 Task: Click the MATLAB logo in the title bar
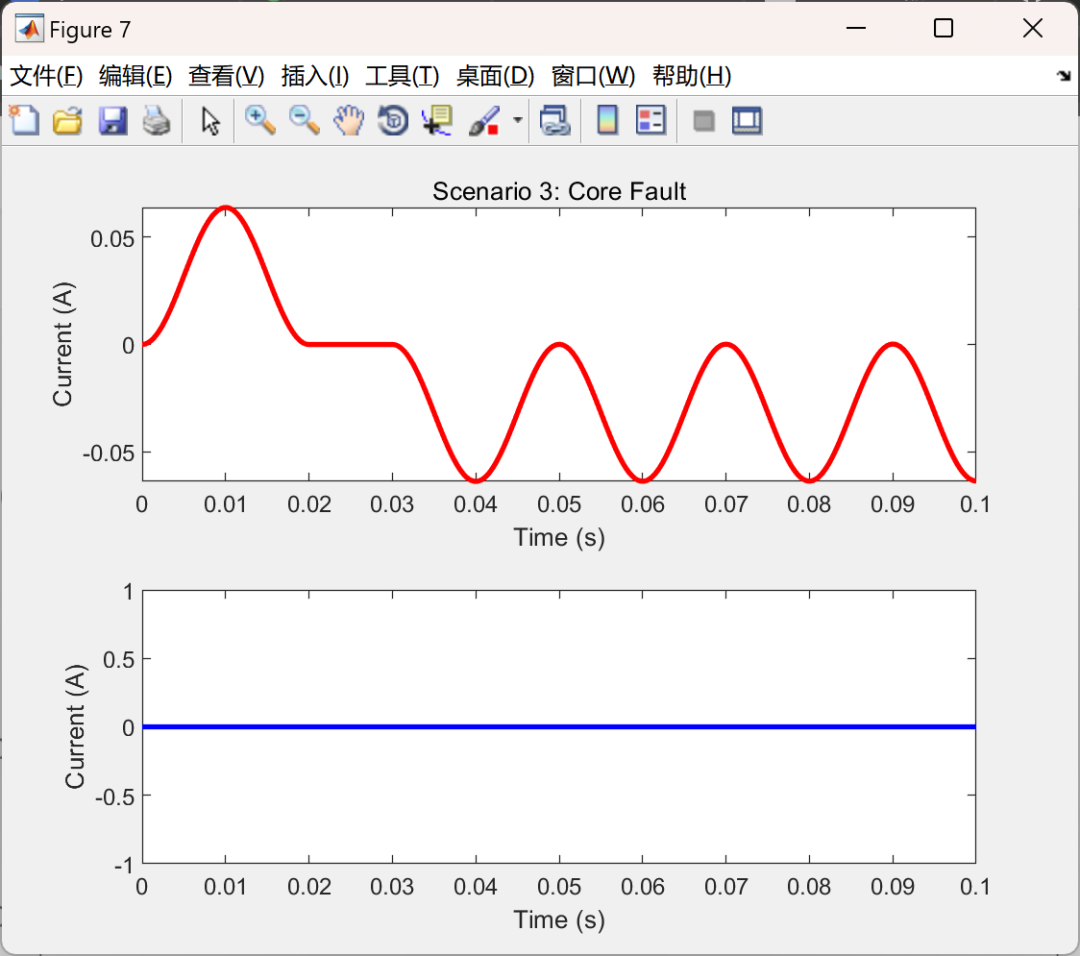(x=29, y=29)
